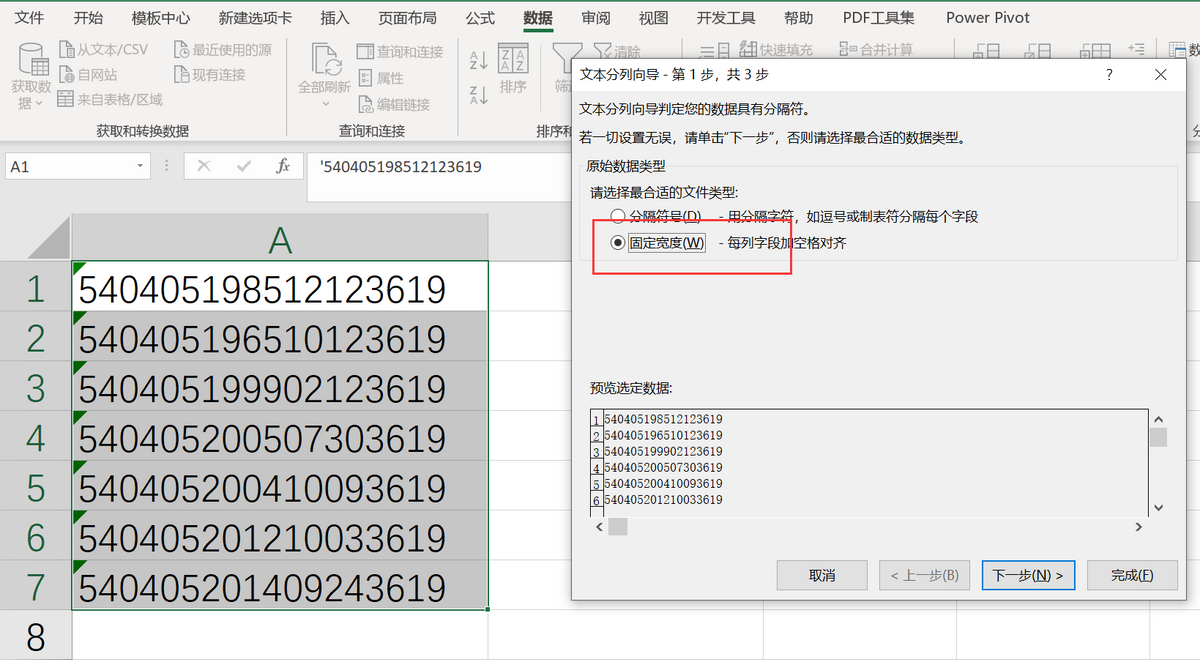Switch to the Home (开始) tab
This screenshot has width=1200, height=660.
[x=88, y=18]
